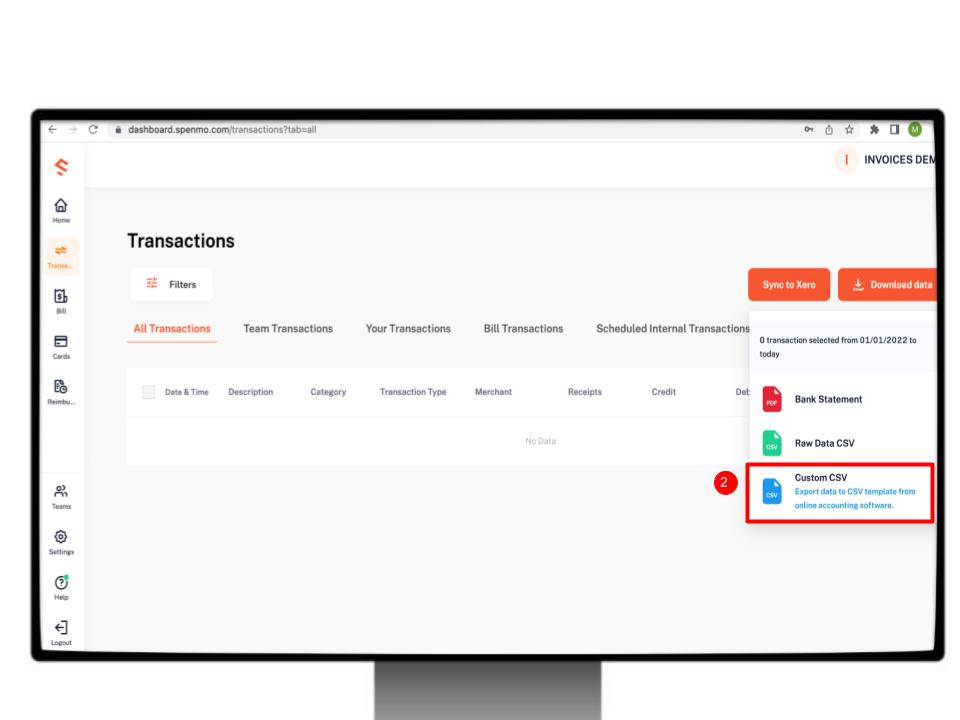Click the site lock icon
The width and height of the screenshot is (960, 720).
point(118,129)
